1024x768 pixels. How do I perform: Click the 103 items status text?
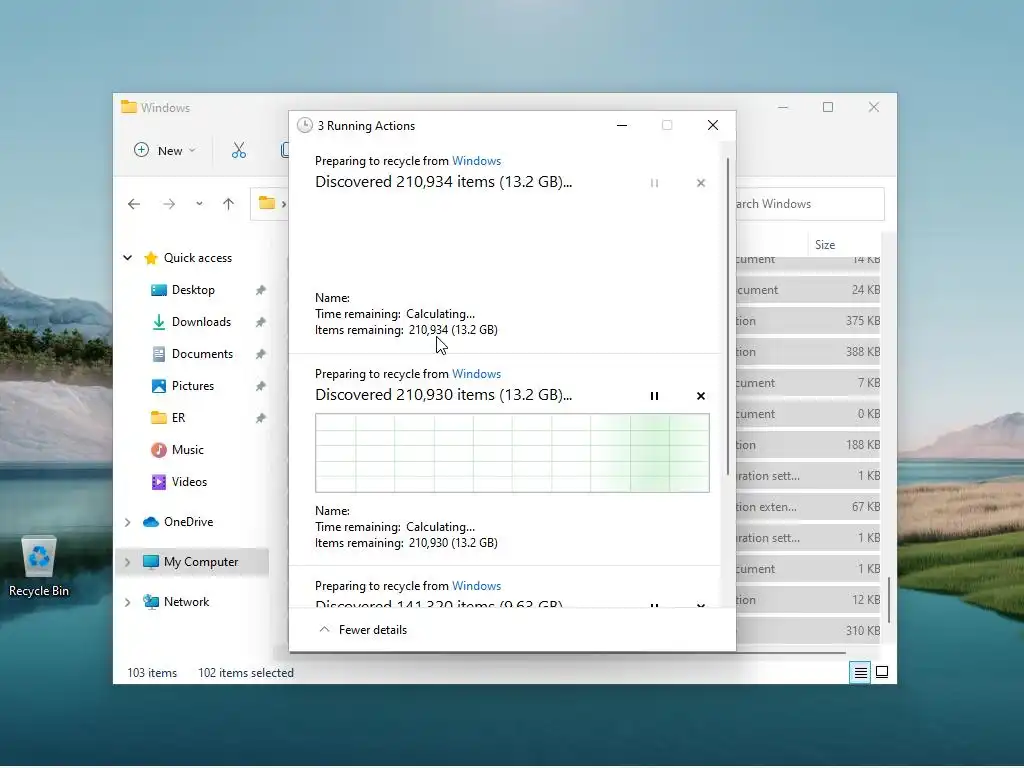click(152, 673)
